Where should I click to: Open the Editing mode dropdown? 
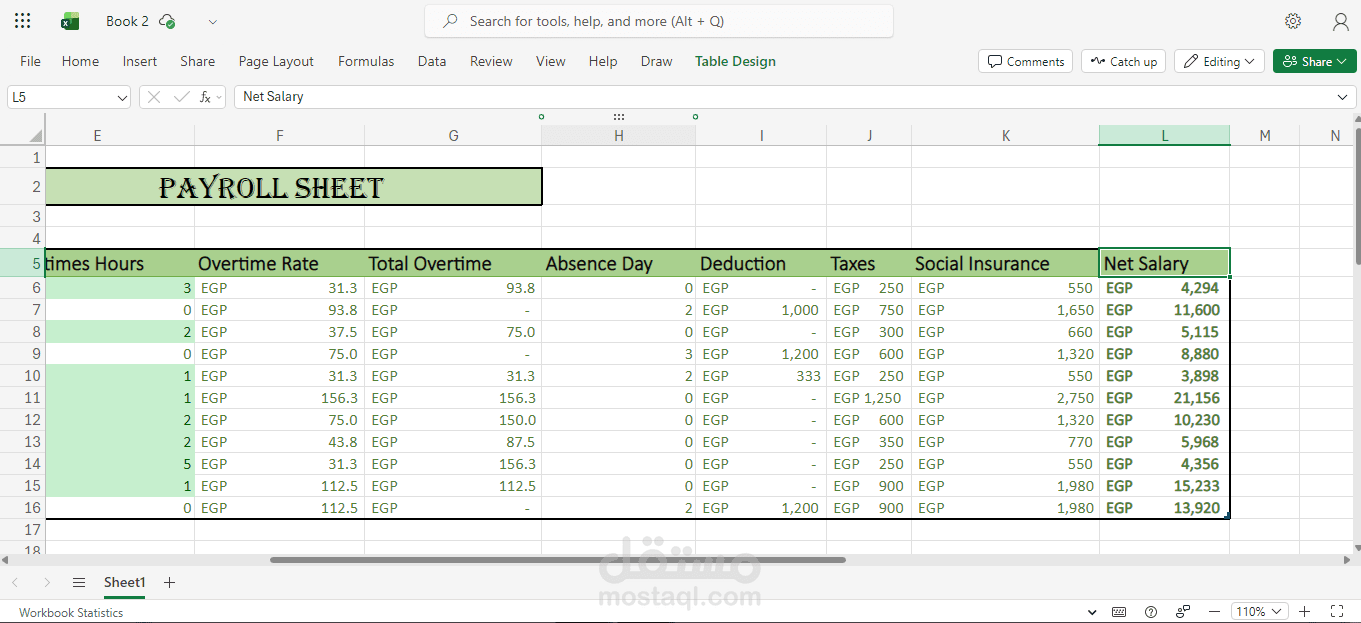coord(1219,61)
